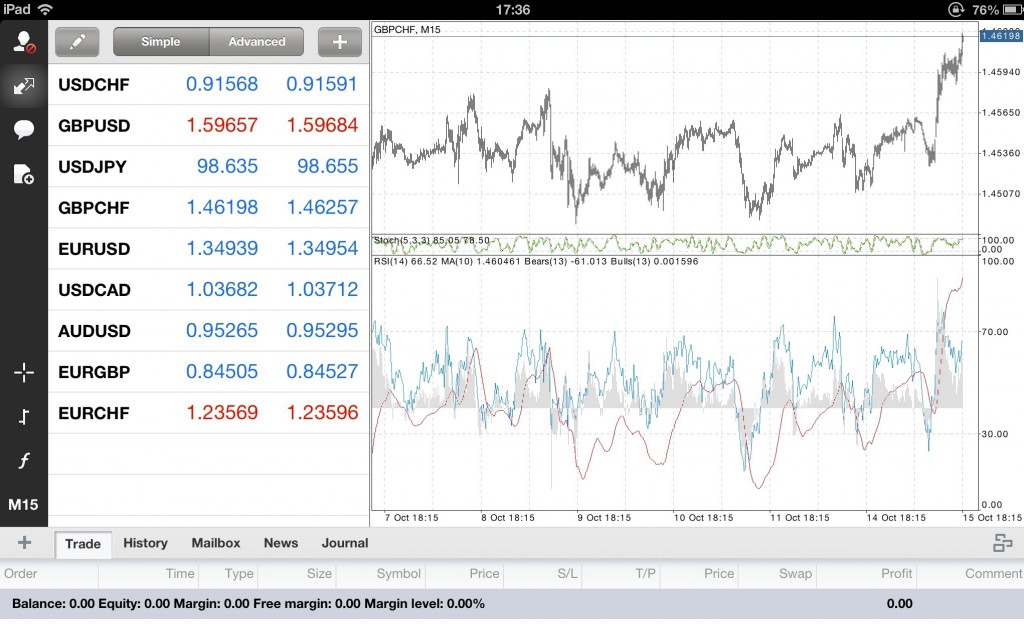
Task: Open the Mailbox tab
Action: [216, 543]
